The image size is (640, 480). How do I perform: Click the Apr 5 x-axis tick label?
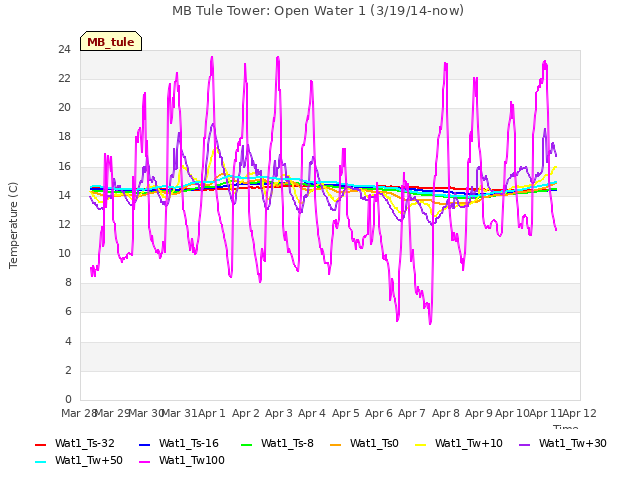click(346, 413)
